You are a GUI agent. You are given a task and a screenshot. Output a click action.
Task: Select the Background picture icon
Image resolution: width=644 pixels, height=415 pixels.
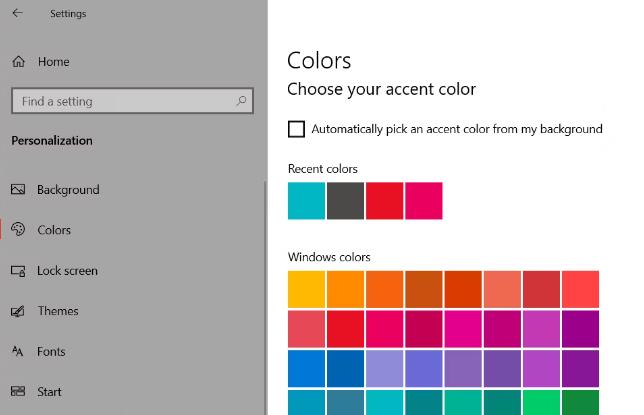18,189
